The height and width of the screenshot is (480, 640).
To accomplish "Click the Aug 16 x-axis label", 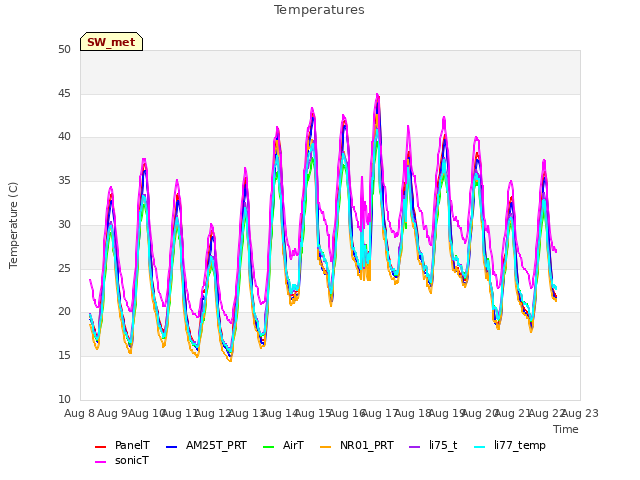I will click(x=347, y=413).
